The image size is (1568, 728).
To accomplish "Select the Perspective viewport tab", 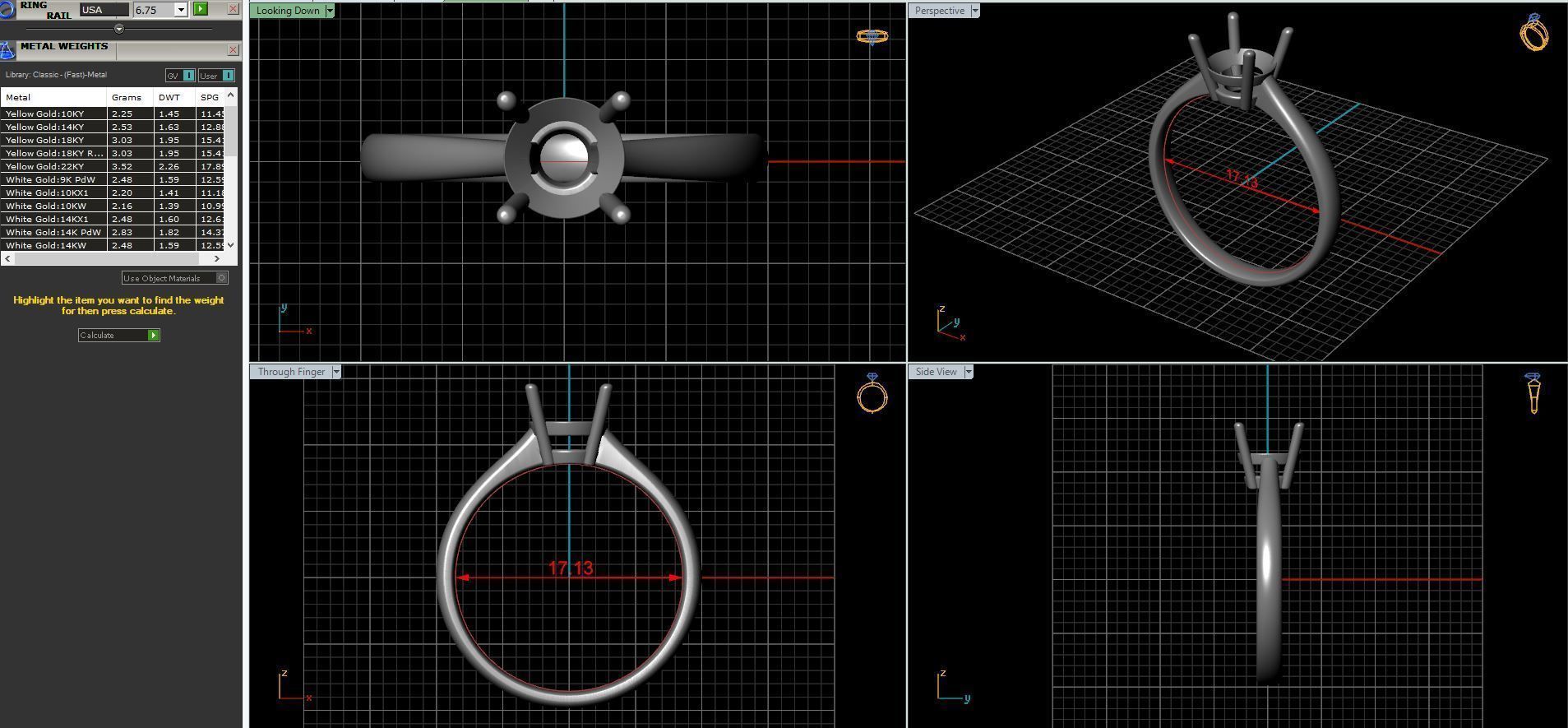I will [939, 11].
